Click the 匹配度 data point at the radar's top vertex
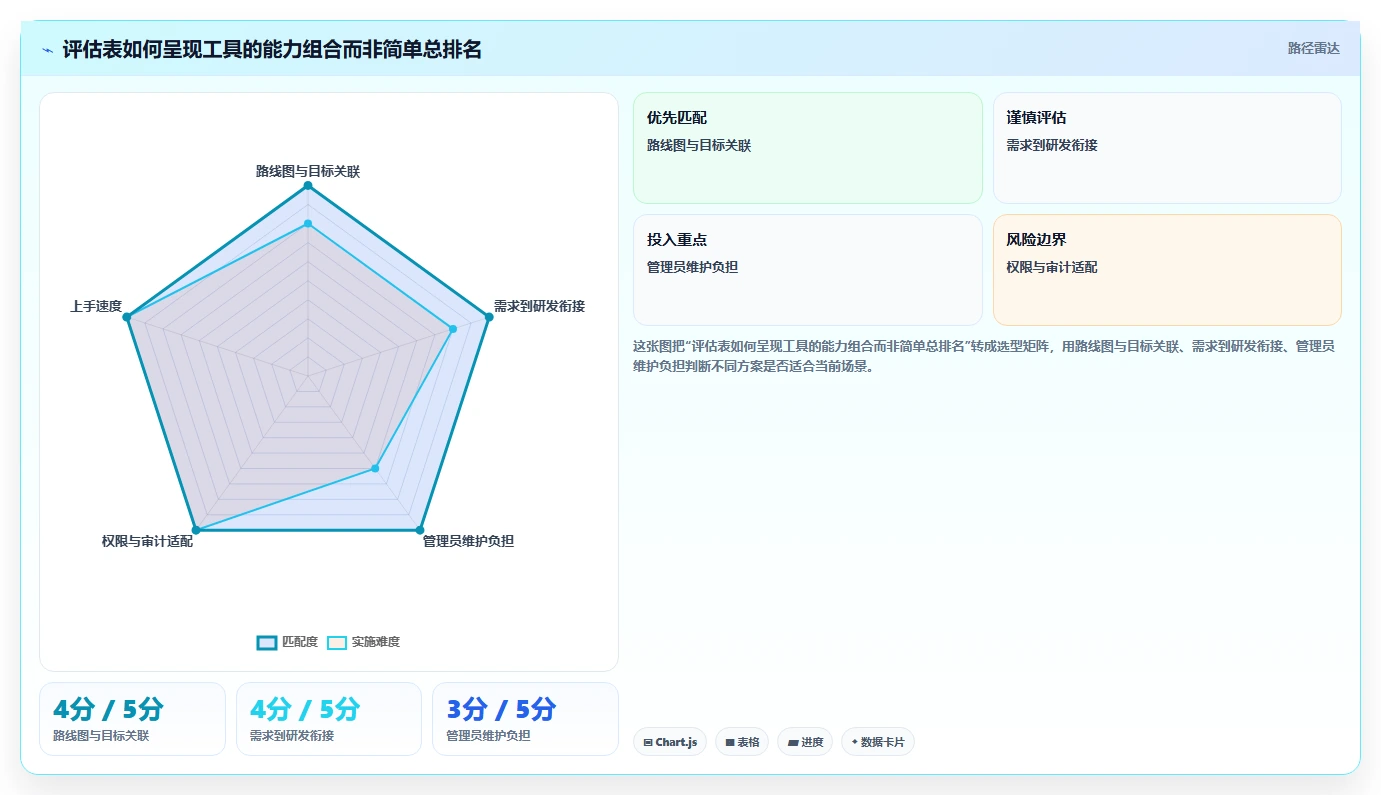 308,185
